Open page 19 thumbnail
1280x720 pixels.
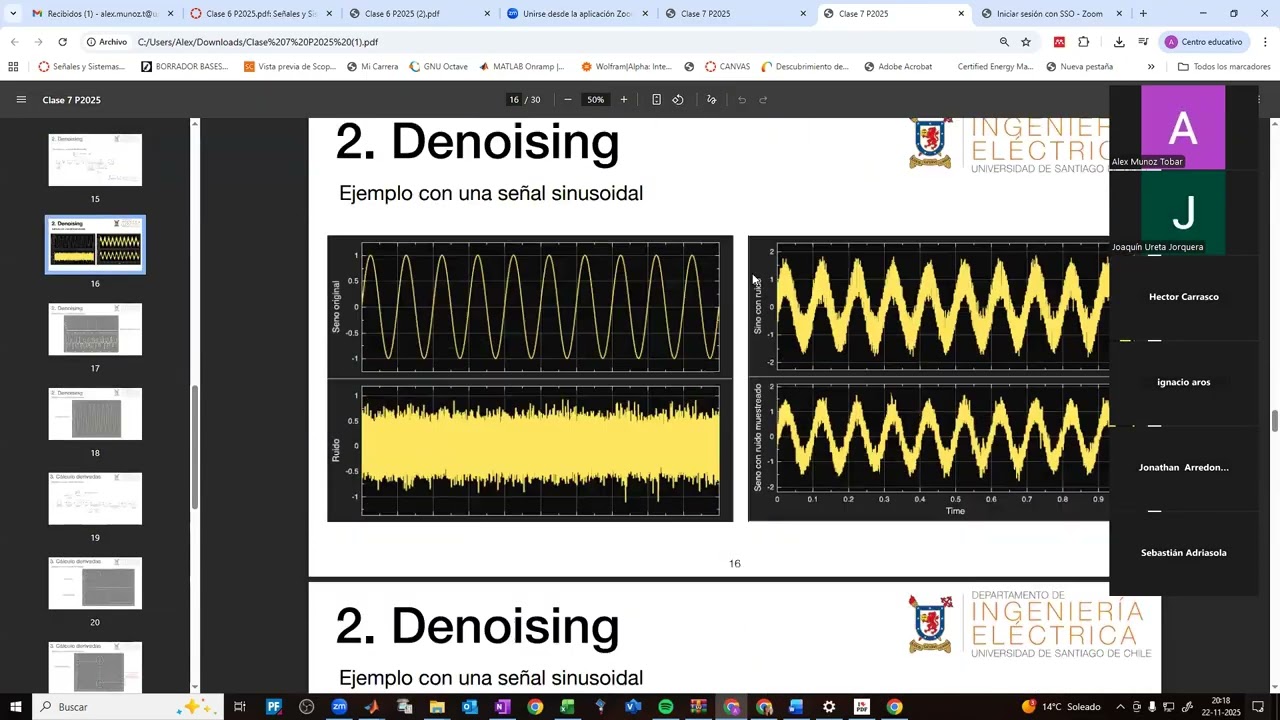point(95,498)
